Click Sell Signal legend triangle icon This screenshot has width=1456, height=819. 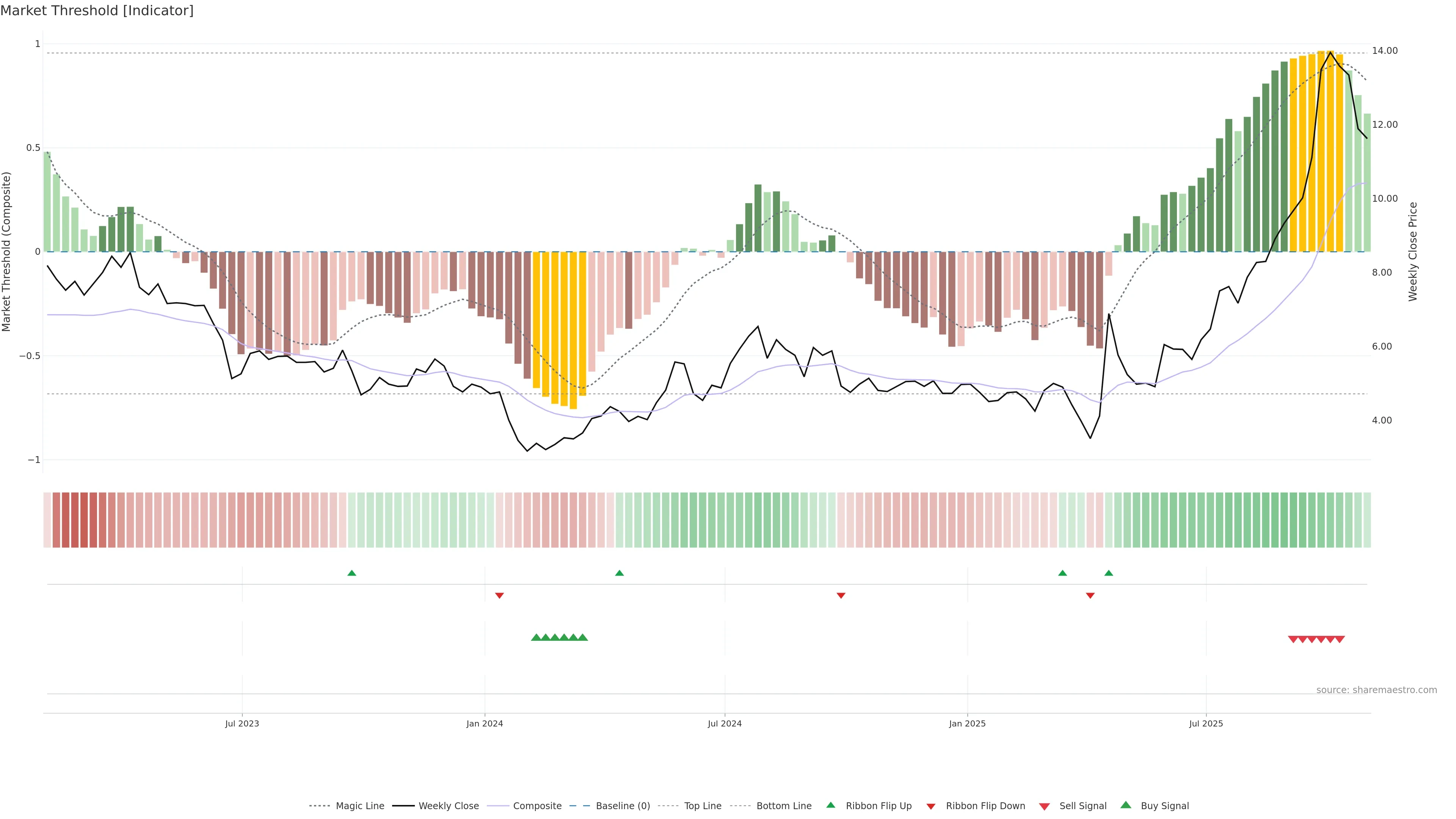coord(1045,806)
